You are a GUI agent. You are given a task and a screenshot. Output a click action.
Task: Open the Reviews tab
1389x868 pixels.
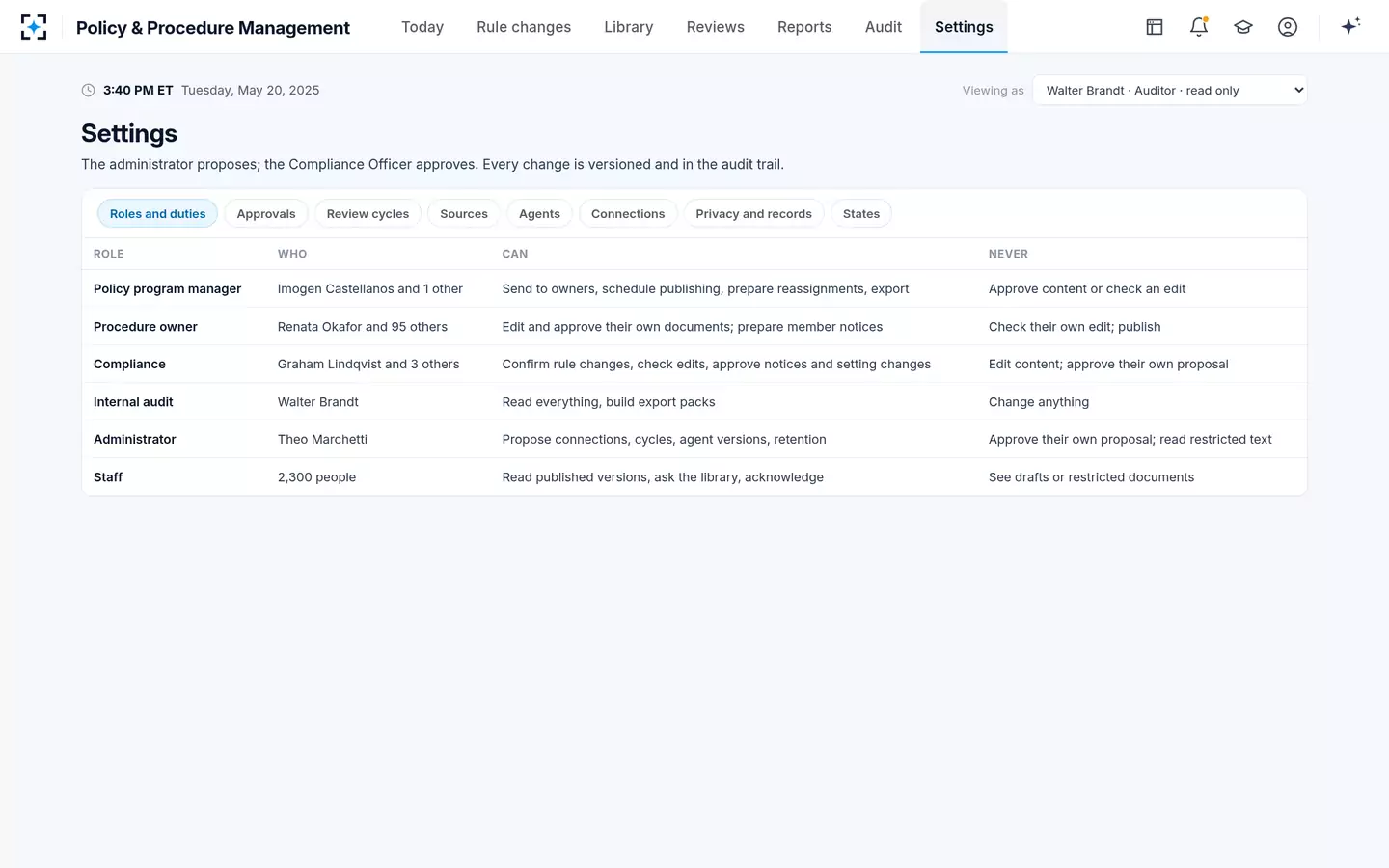(x=716, y=27)
